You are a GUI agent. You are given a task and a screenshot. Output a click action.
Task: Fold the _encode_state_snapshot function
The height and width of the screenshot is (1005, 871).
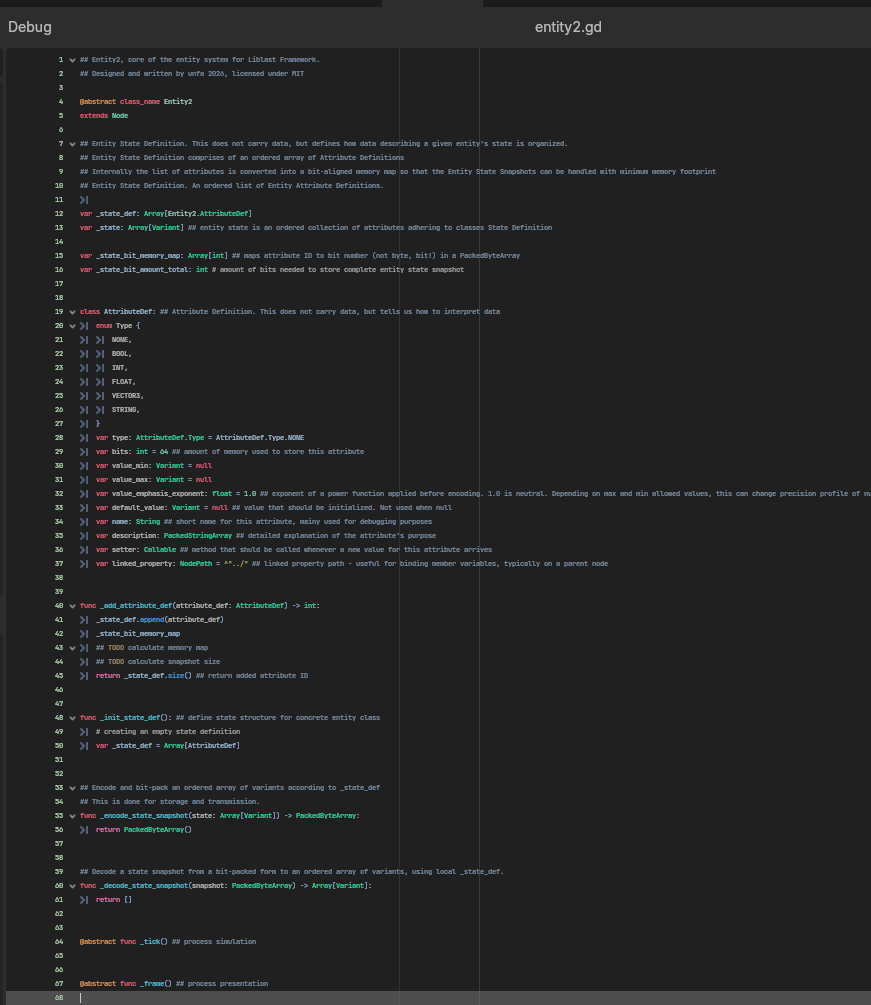click(72, 817)
